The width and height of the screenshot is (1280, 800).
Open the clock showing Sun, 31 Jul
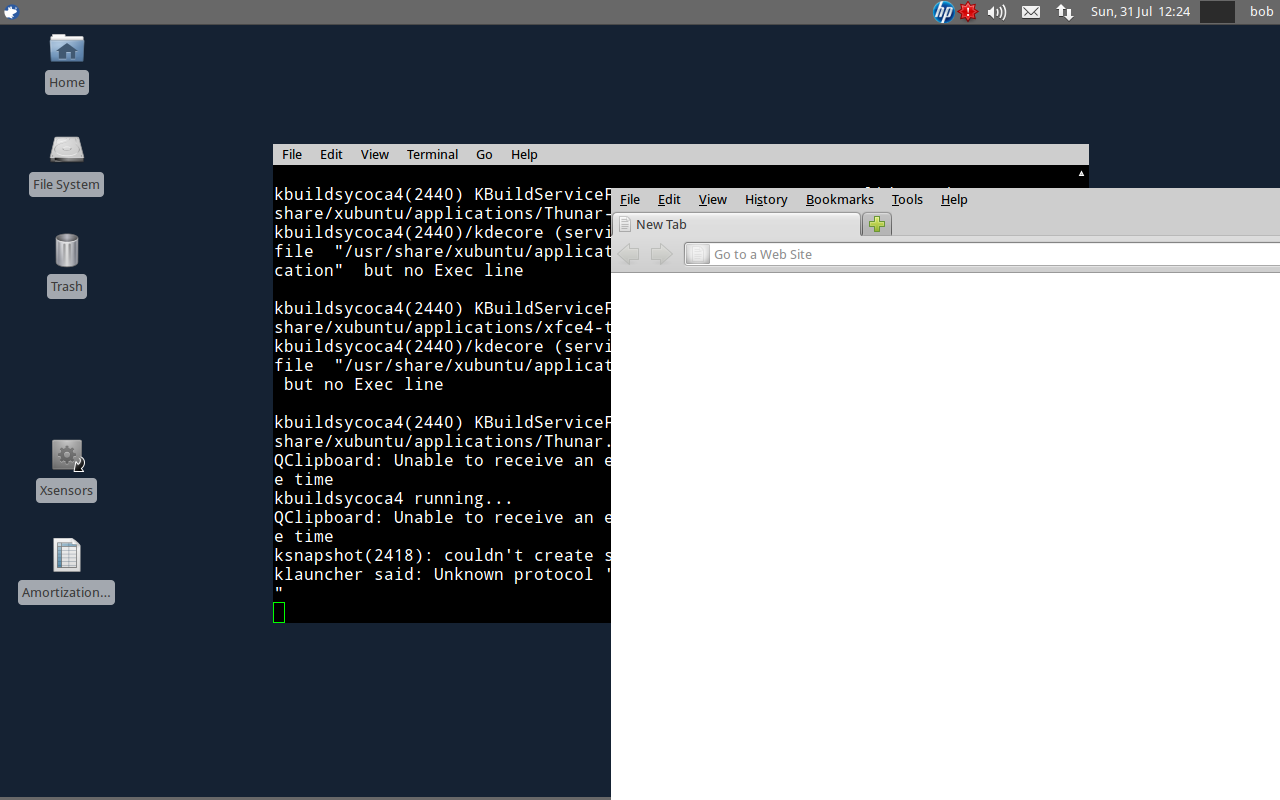(x=1140, y=12)
